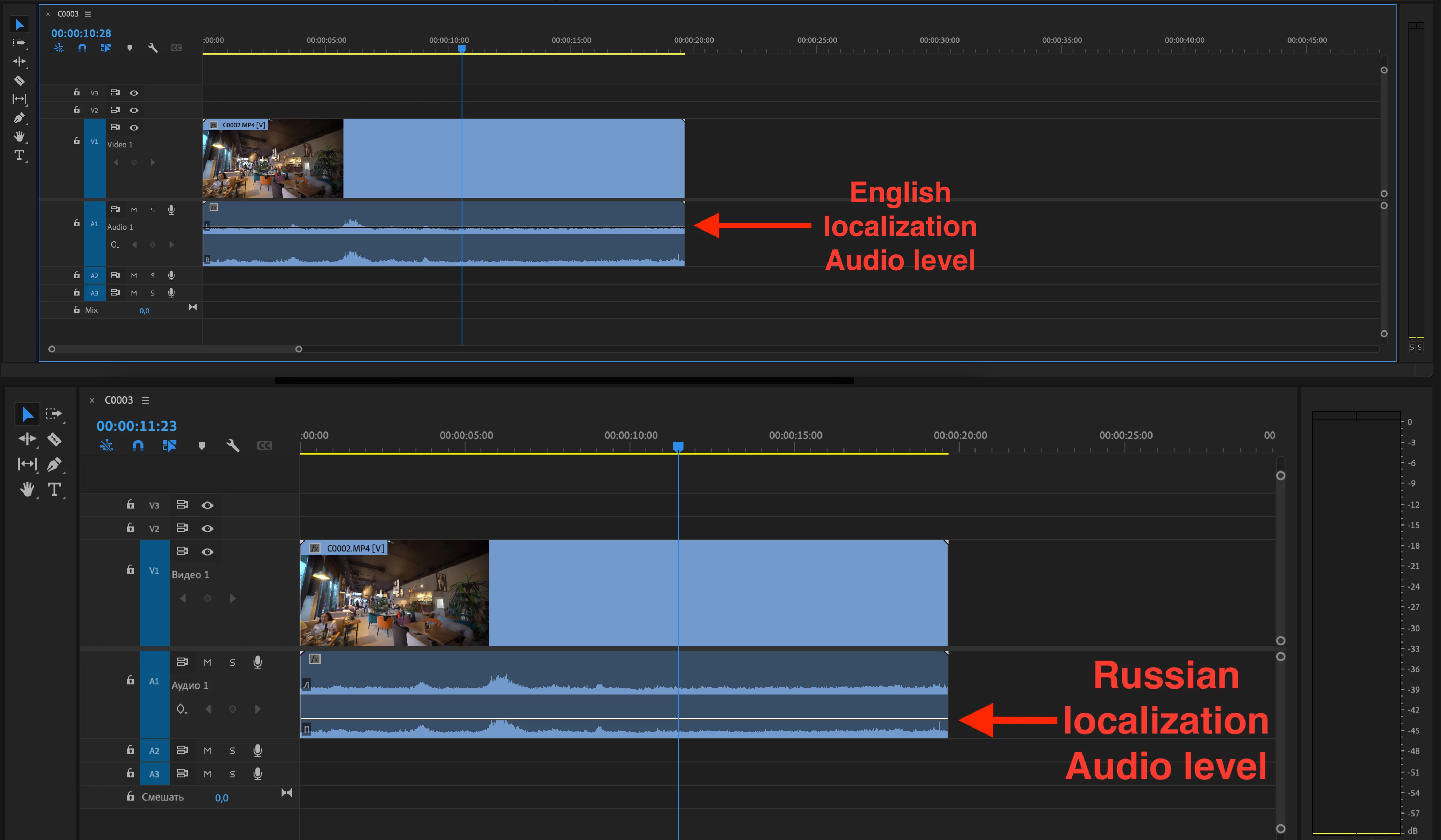
Task: Open upper C0003 sequence panel menu
Action: click(87, 14)
